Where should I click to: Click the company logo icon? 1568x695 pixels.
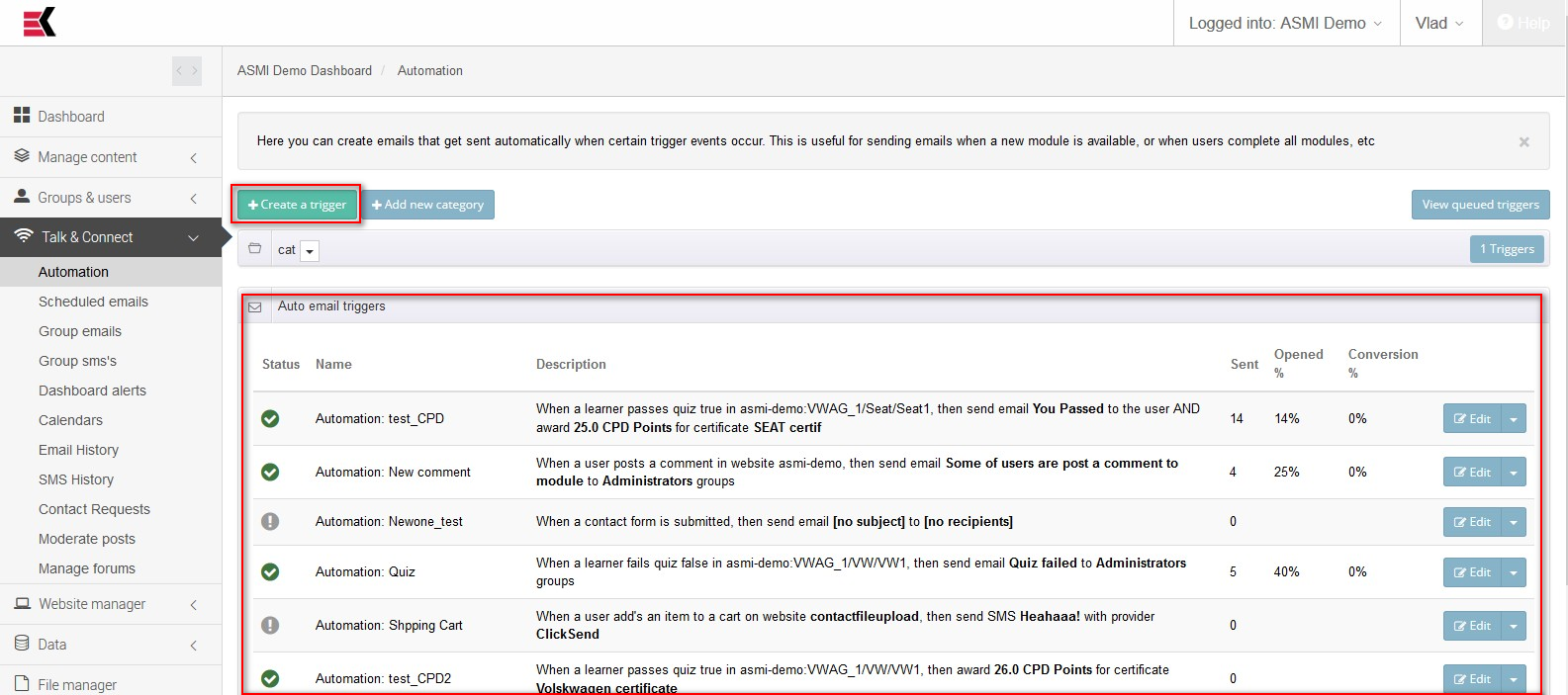(40, 22)
